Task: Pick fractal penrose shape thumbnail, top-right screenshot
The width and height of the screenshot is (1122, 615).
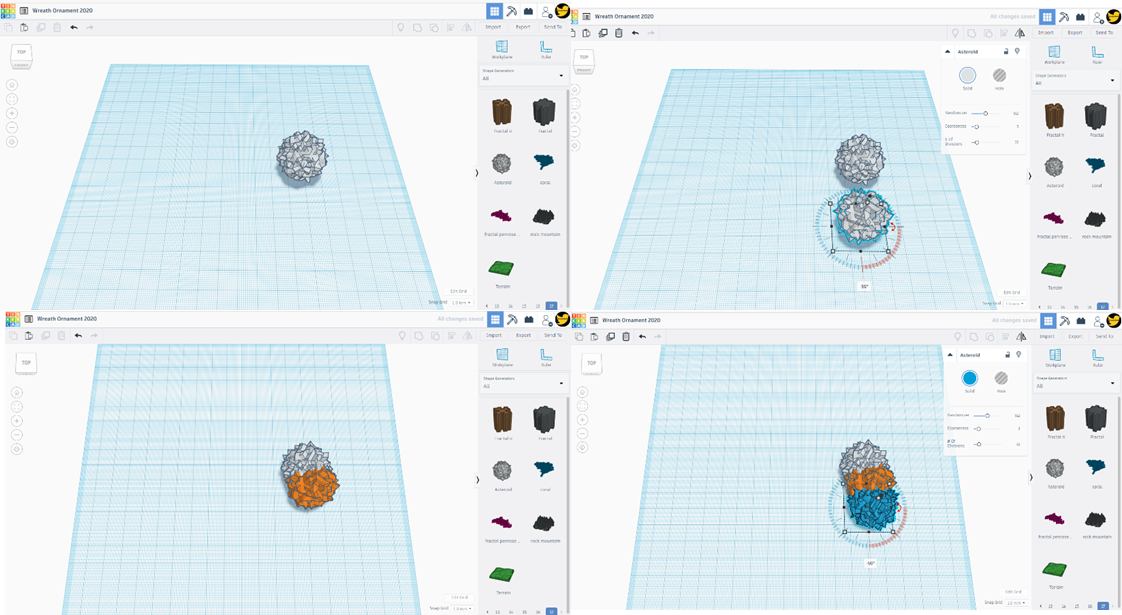Action: [x=1053, y=218]
